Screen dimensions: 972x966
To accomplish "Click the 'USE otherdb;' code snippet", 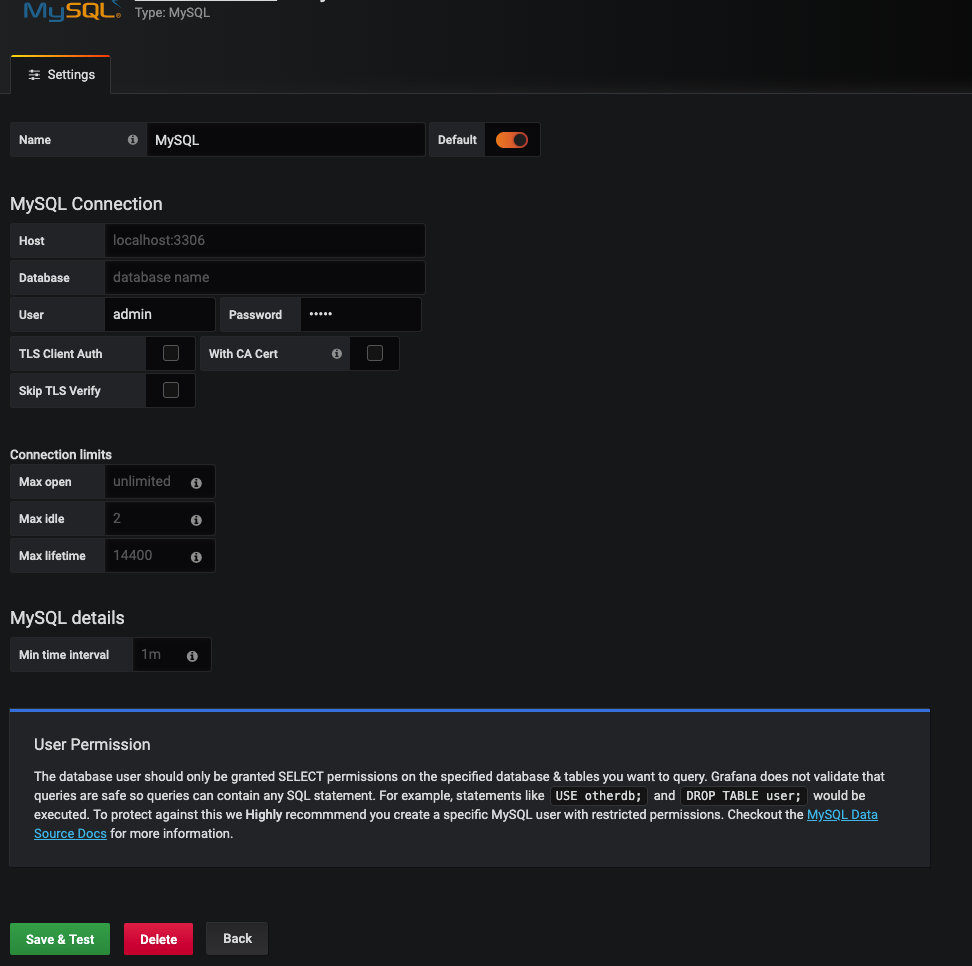I will (598, 795).
